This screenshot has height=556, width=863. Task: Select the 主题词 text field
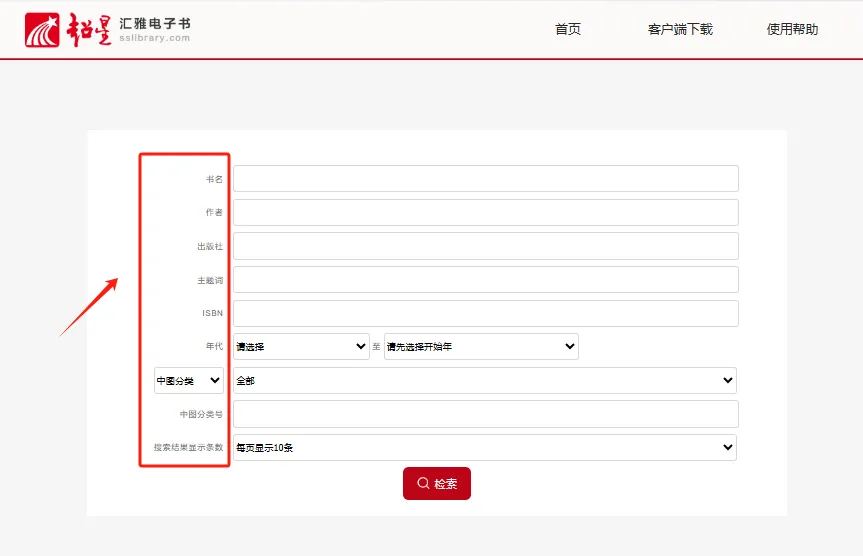pos(485,280)
